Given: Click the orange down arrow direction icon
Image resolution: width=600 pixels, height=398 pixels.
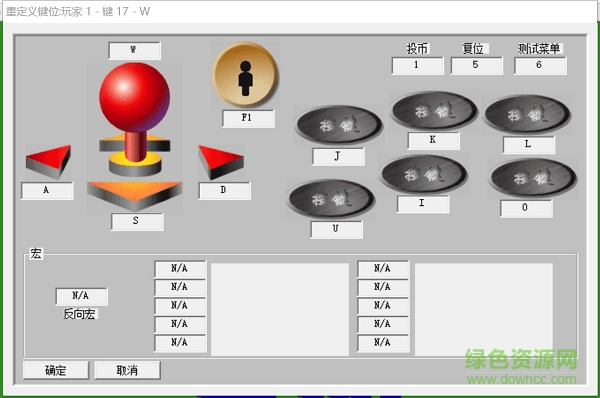Looking at the screenshot, I should [134, 196].
